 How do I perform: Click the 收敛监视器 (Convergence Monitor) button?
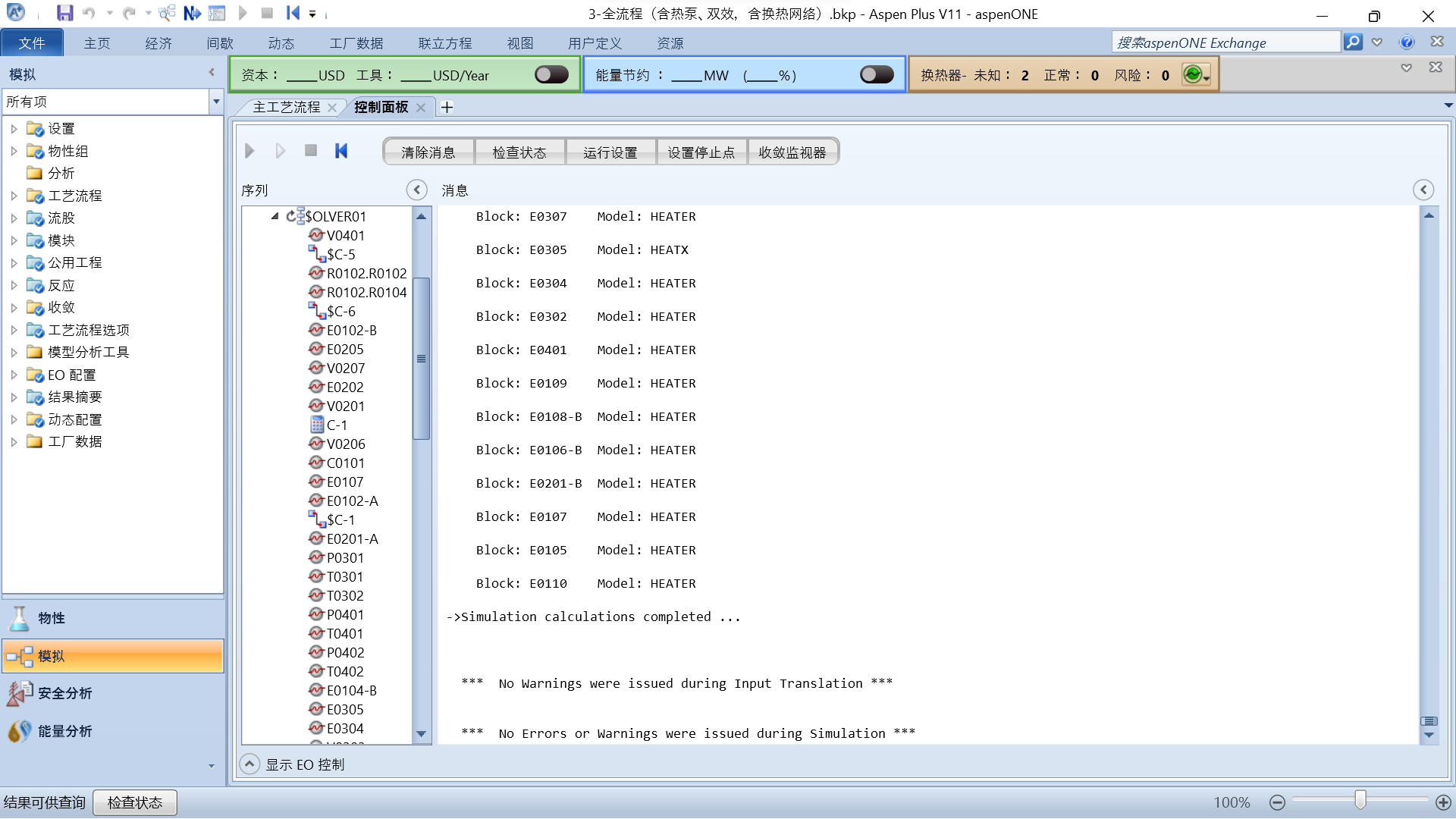(x=792, y=152)
